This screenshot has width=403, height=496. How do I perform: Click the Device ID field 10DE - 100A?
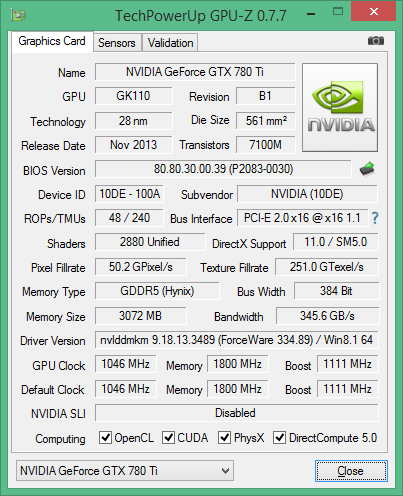tap(129, 194)
